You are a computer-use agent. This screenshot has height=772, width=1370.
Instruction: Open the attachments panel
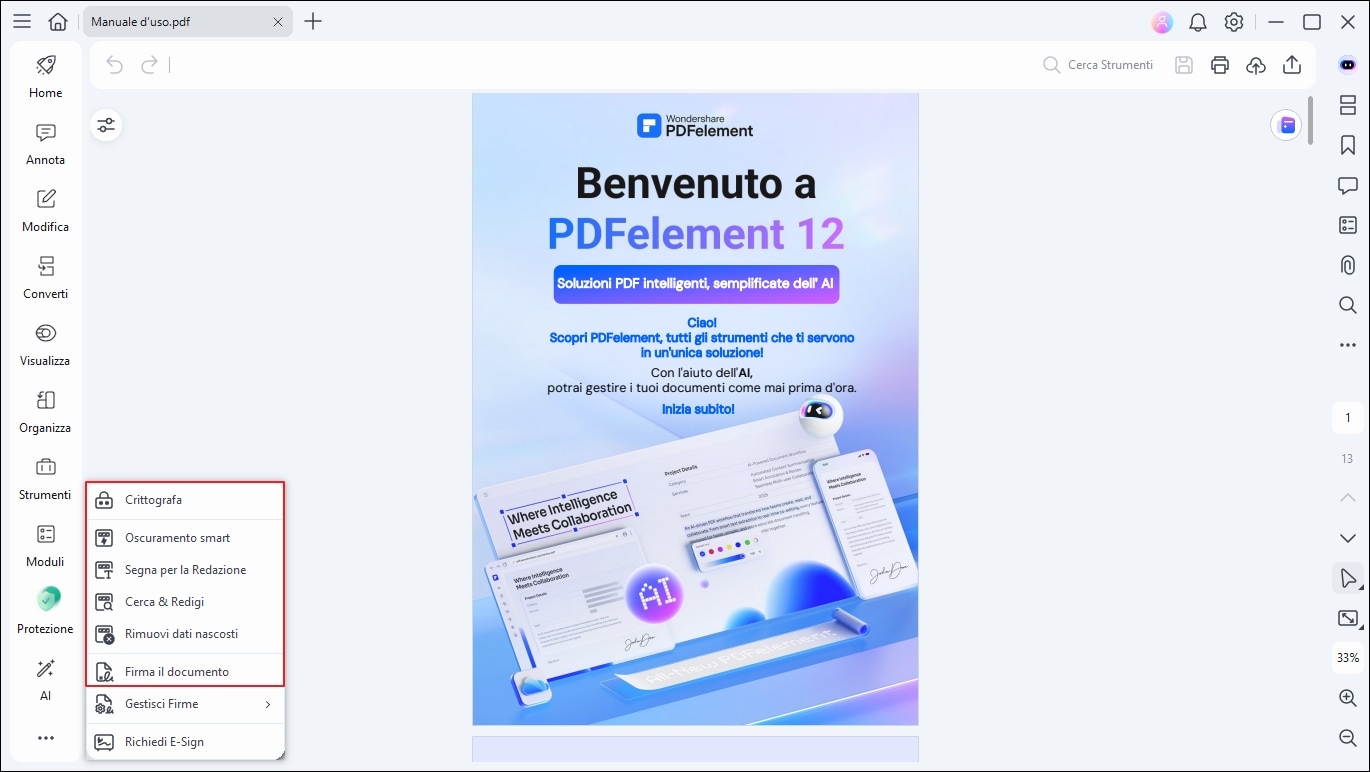pos(1347,265)
